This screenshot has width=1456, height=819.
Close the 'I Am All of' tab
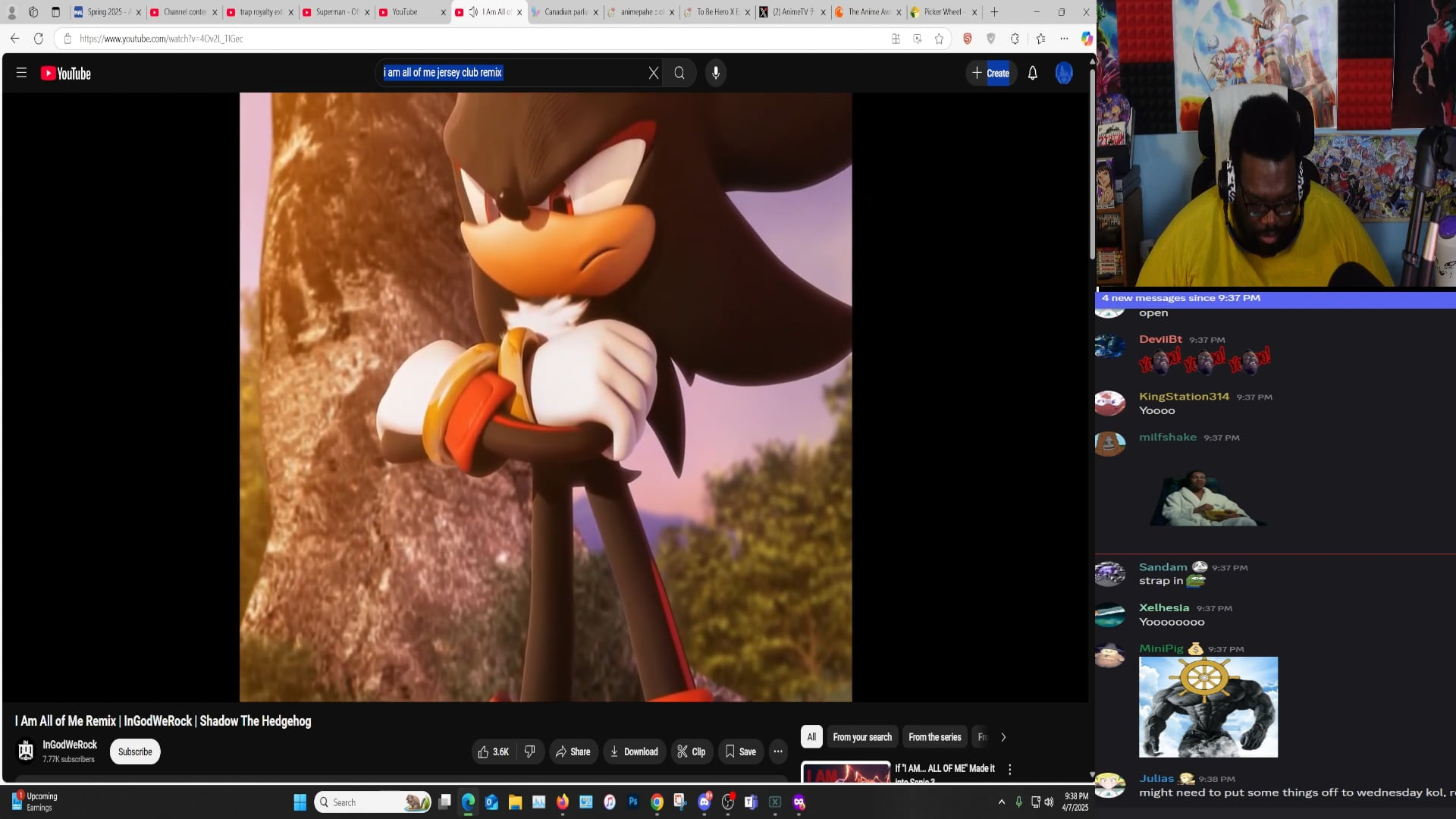519,12
